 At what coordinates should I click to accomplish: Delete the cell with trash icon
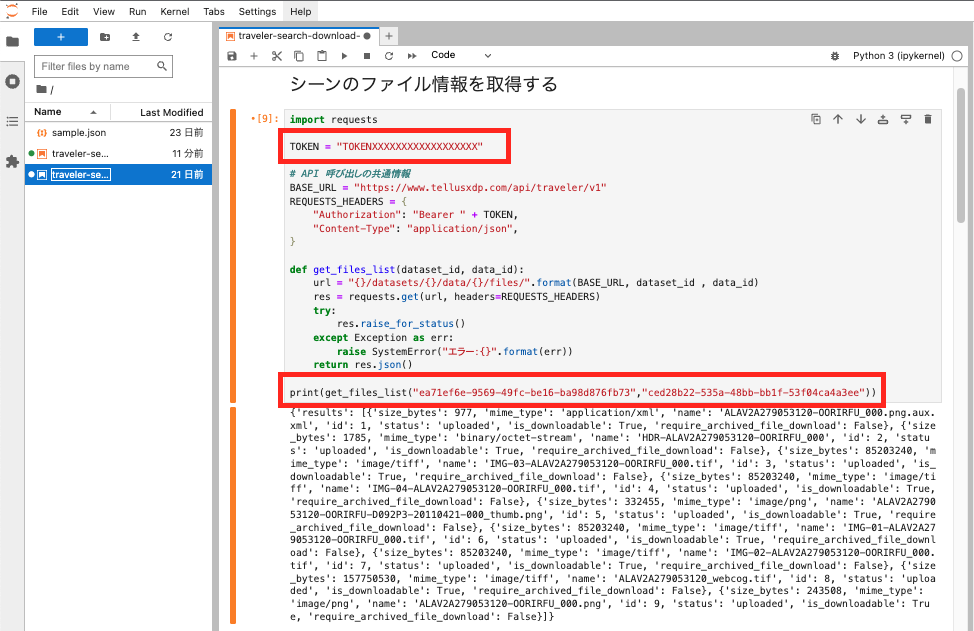coord(928,119)
